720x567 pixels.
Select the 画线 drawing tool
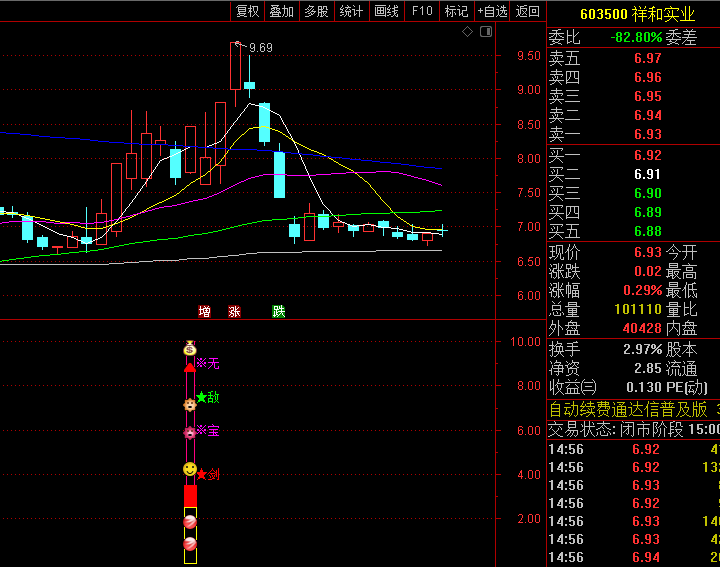coord(386,11)
